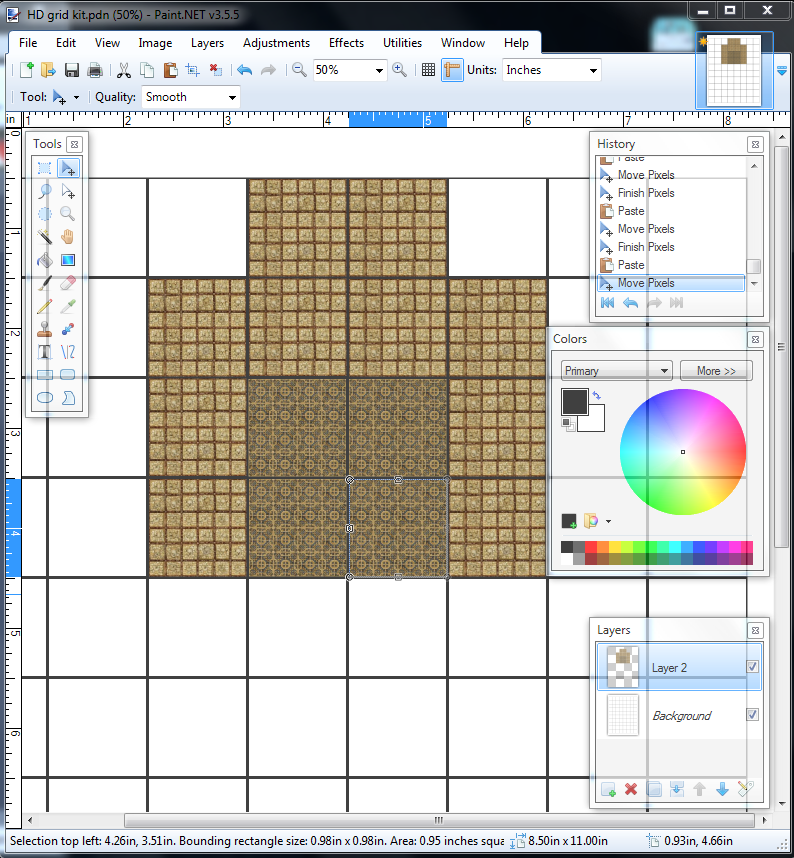Screen dimensions: 794x858
Task: Select the Freeform Shape tool
Action: [68, 398]
